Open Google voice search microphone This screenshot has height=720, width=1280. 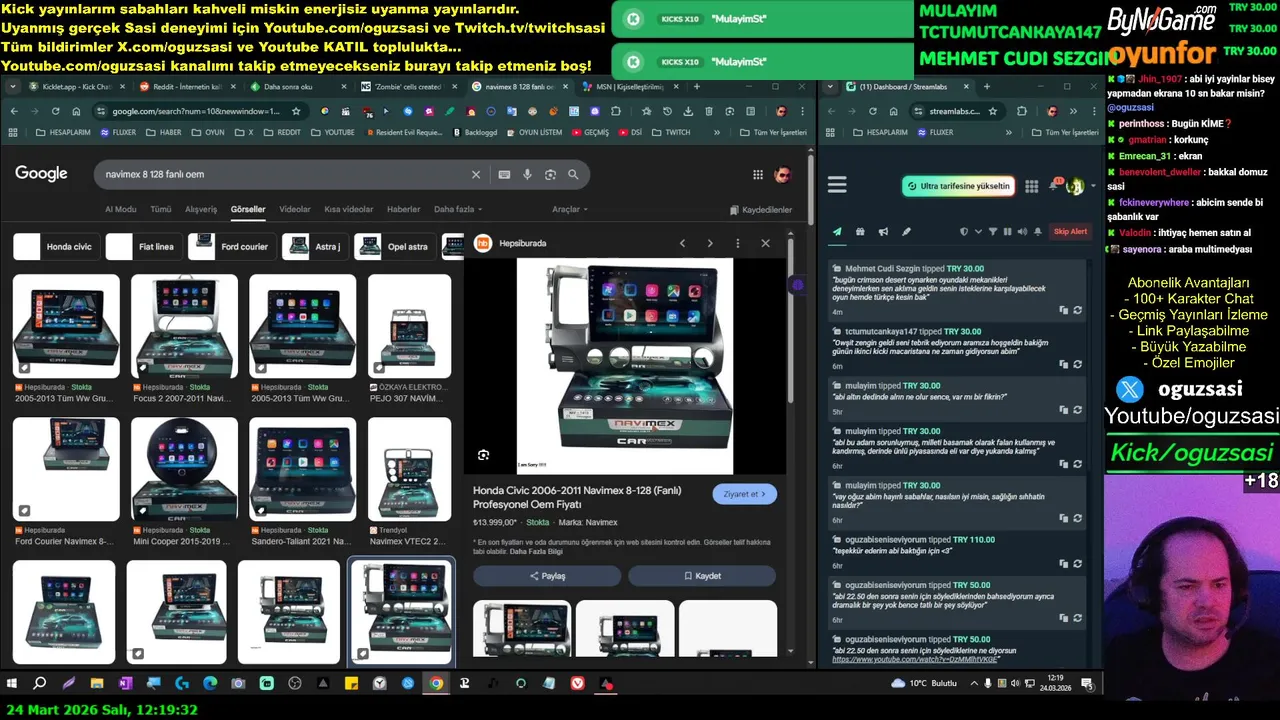coord(527,174)
